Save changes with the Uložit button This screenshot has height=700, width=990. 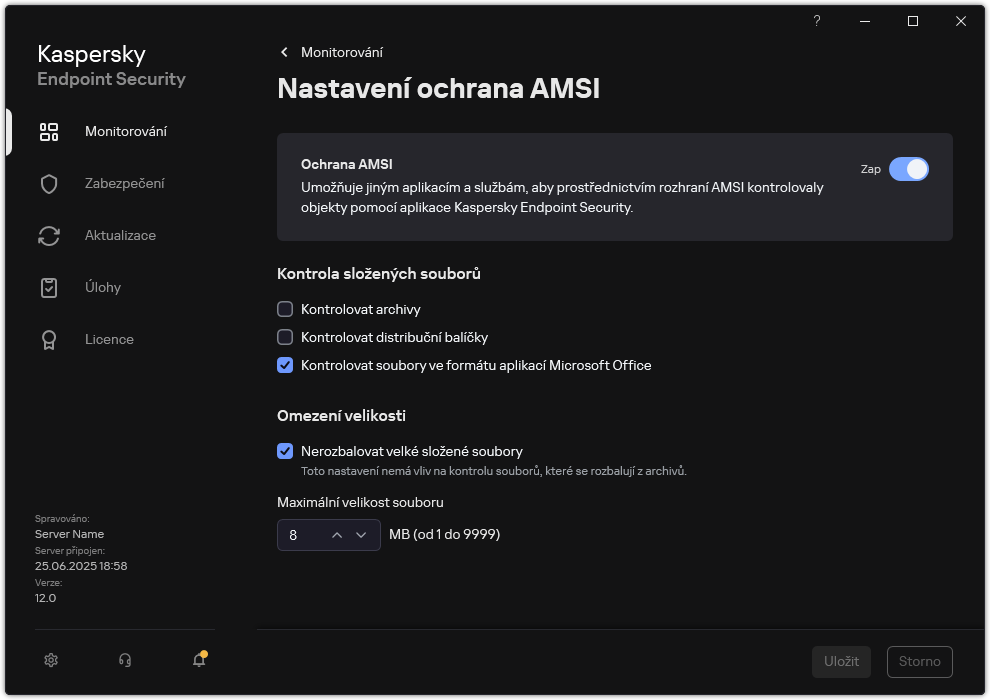coord(840,661)
